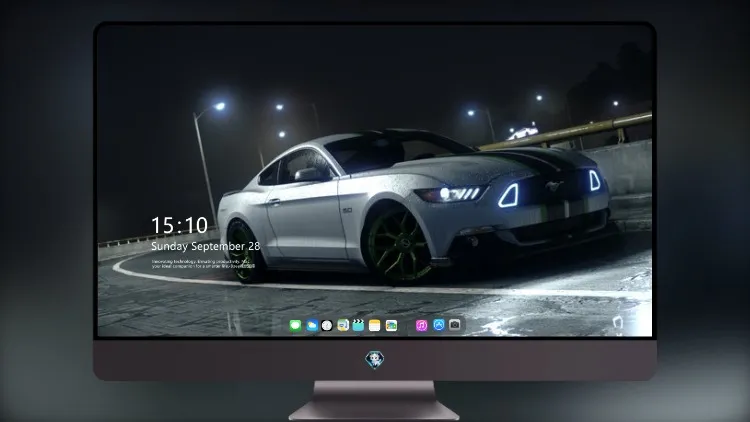Image resolution: width=750 pixels, height=422 pixels.
Task: Click the Sunday September 28 date text
Action: tap(206, 246)
